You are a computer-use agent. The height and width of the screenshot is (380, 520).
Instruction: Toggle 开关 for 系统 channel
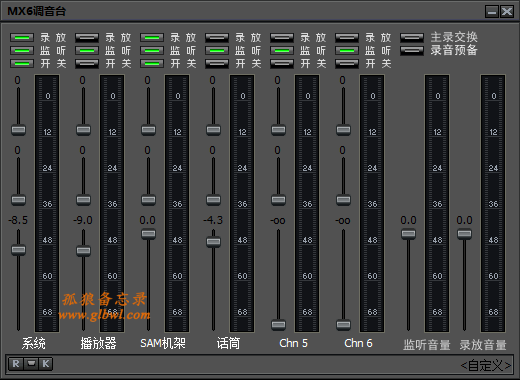22,63
